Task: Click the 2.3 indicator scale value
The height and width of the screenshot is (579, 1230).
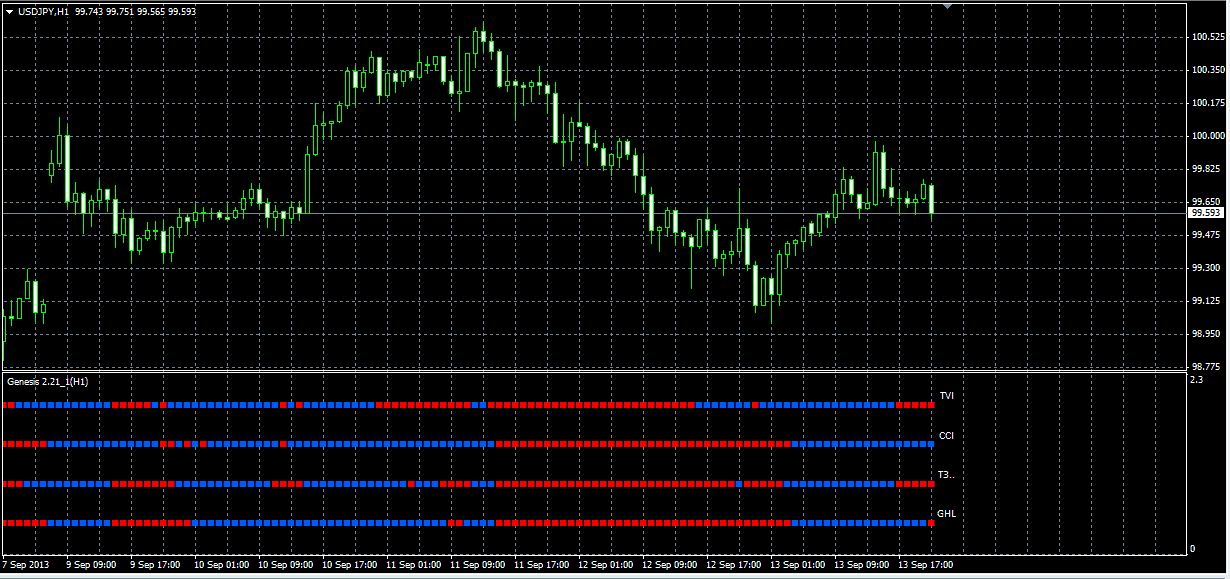Action: click(x=1196, y=379)
